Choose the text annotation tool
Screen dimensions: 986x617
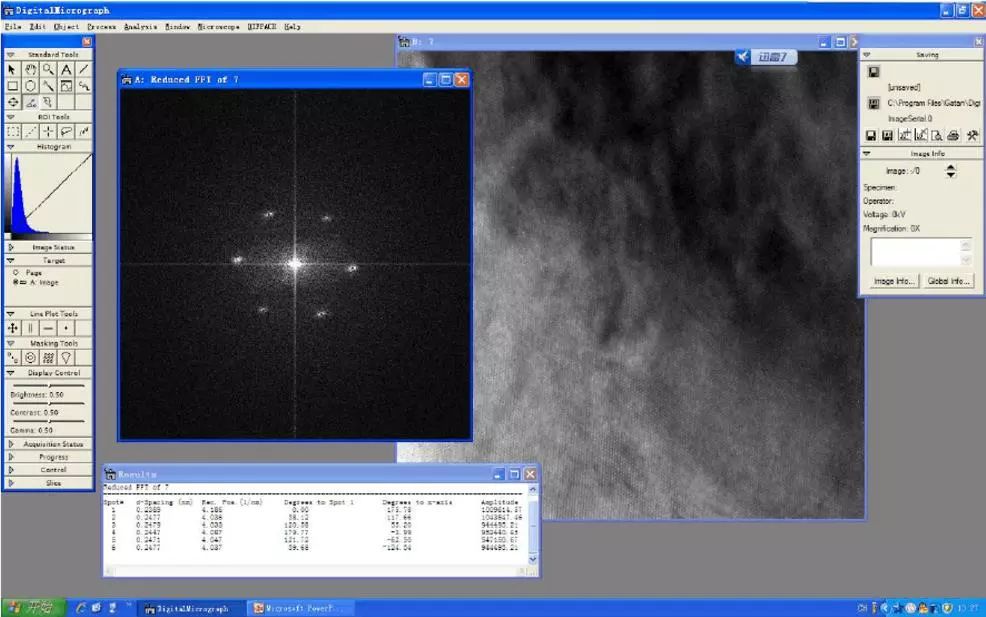click(66, 69)
